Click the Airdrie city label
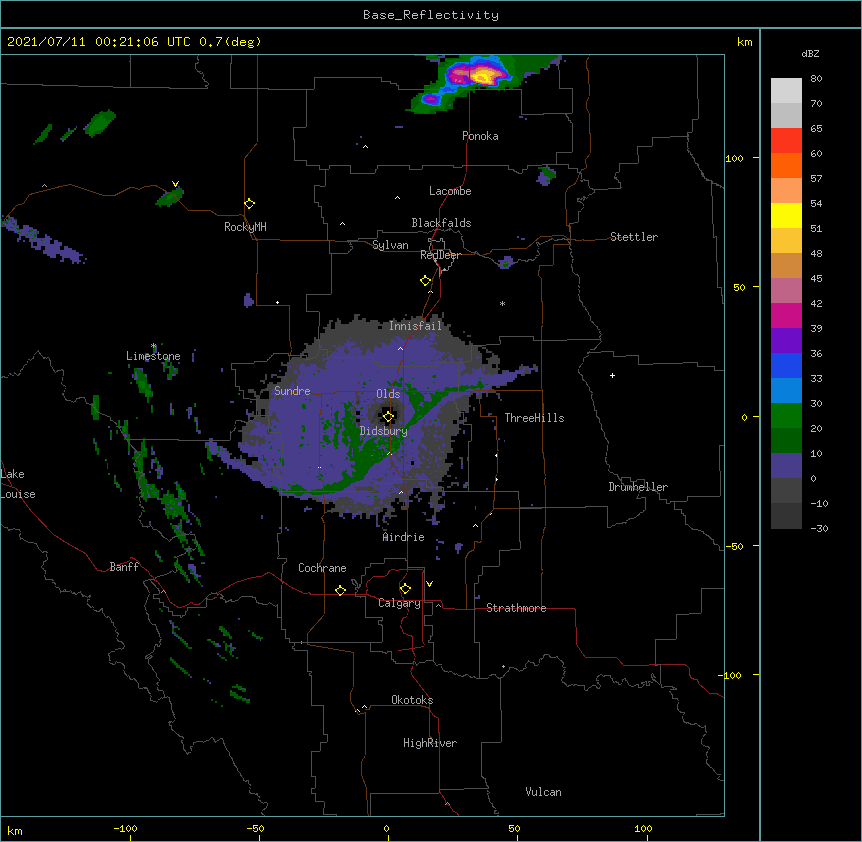Screen dimensions: 862x842 (x=404, y=537)
